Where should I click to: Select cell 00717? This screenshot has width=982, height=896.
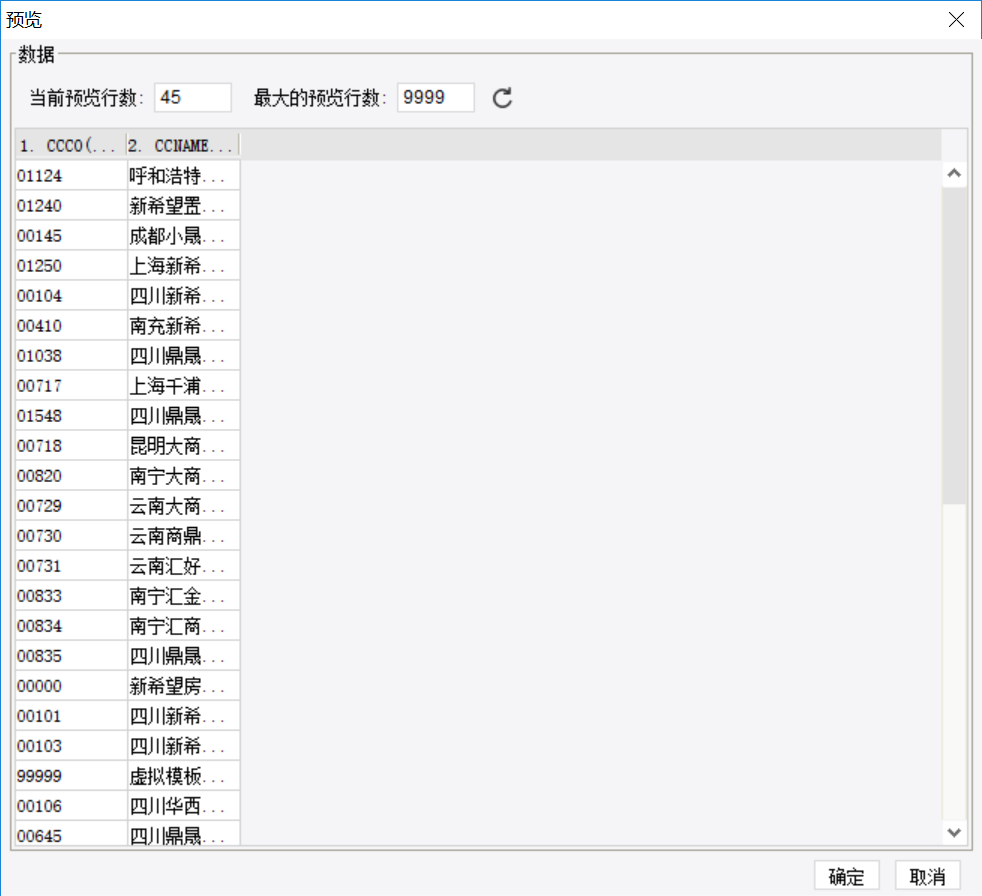point(71,386)
